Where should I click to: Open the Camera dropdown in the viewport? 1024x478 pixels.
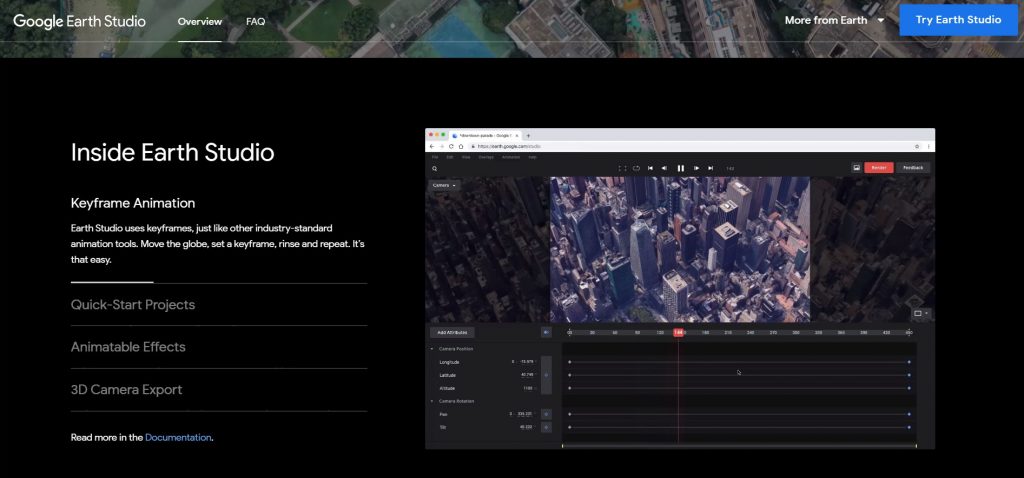[x=443, y=185]
